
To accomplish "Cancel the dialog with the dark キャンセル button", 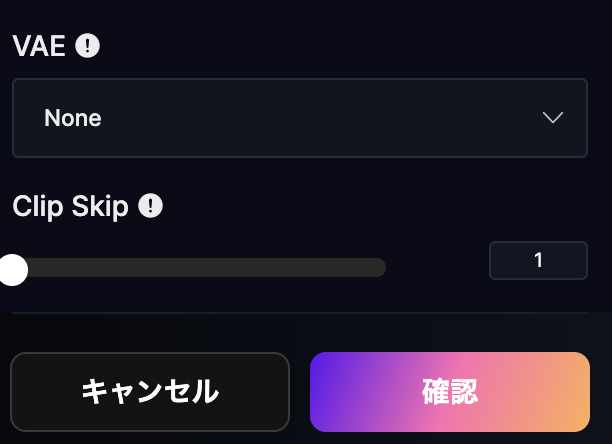I will (150, 391).
